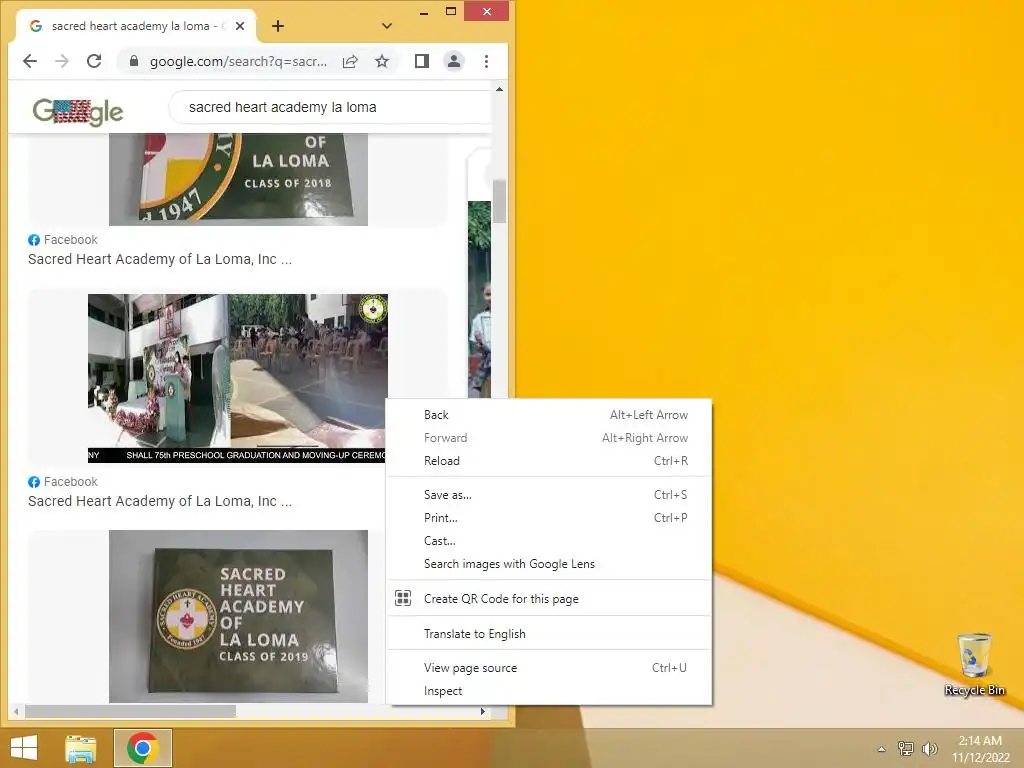Open result title below the Class of 2018 image

pyautogui.click(x=160, y=259)
